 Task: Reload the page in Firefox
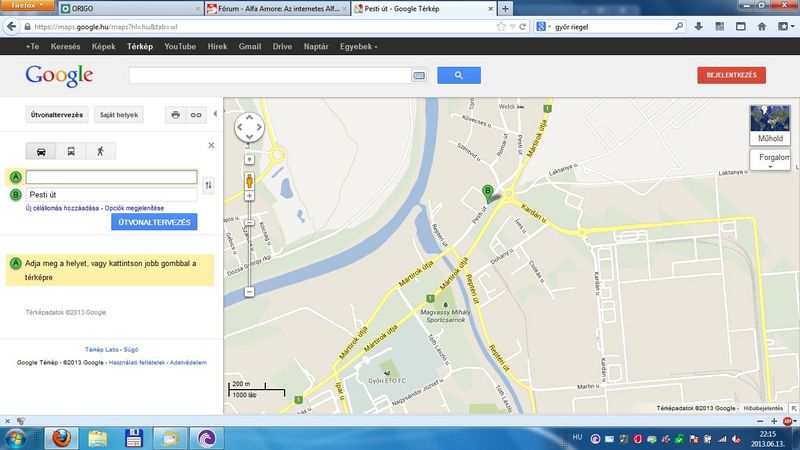pyautogui.click(x=522, y=27)
